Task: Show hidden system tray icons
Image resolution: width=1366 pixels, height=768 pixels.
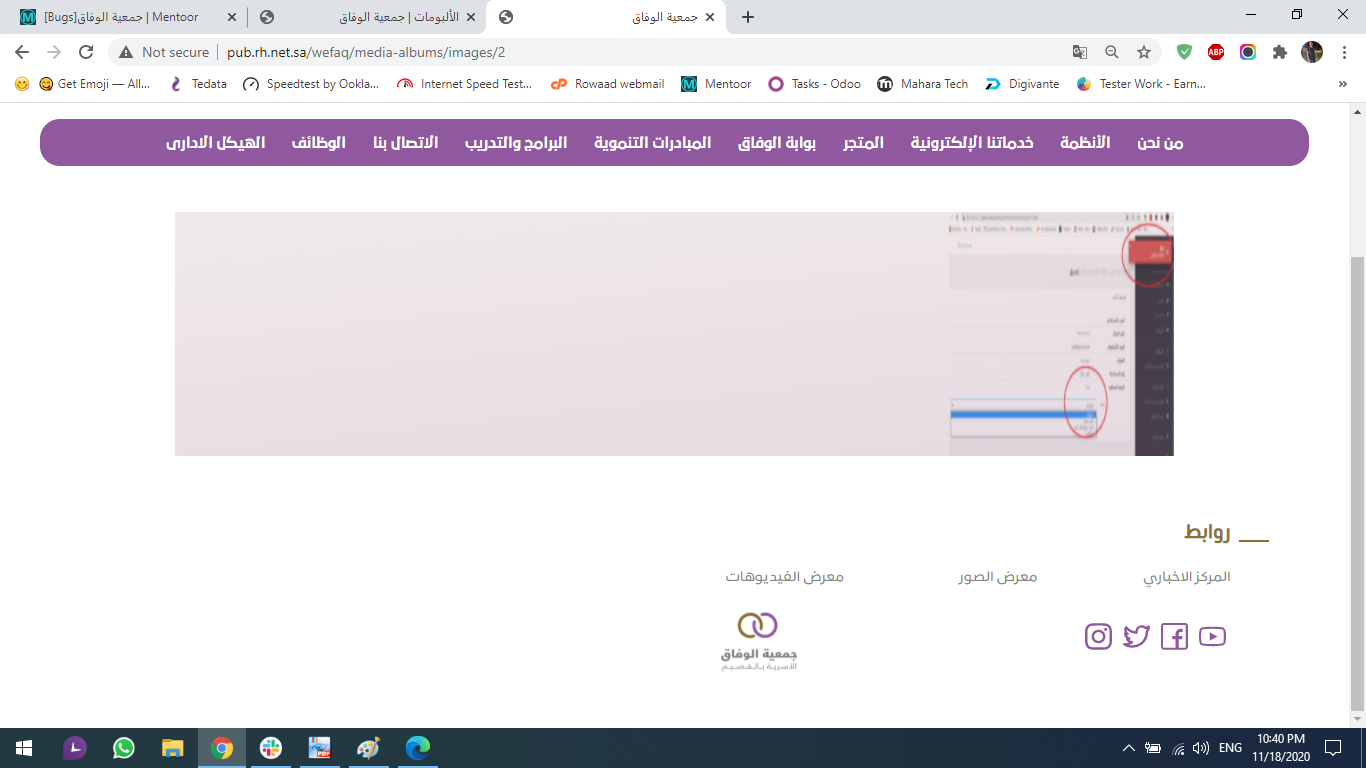Action: point(1129,748)
